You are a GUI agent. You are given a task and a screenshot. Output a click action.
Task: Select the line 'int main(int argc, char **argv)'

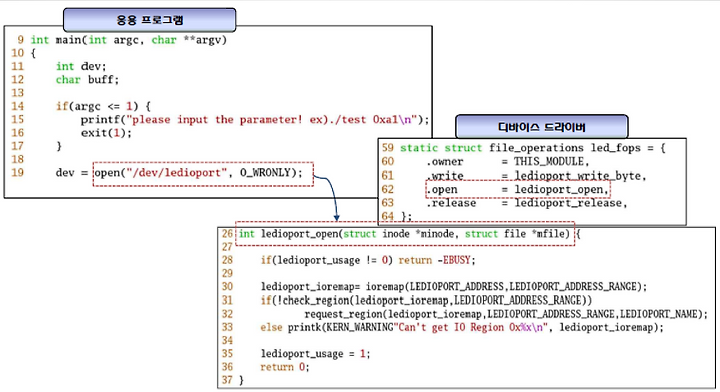click(129, 40)
